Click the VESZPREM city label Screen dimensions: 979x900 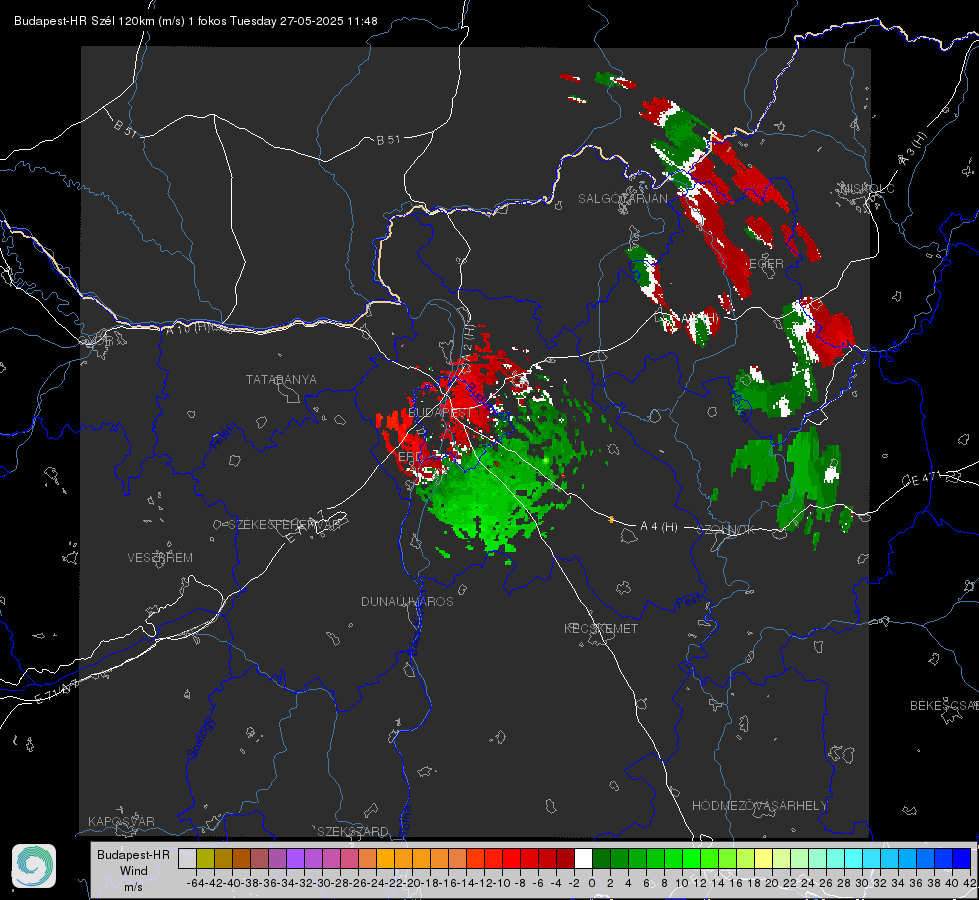(160, 558)
